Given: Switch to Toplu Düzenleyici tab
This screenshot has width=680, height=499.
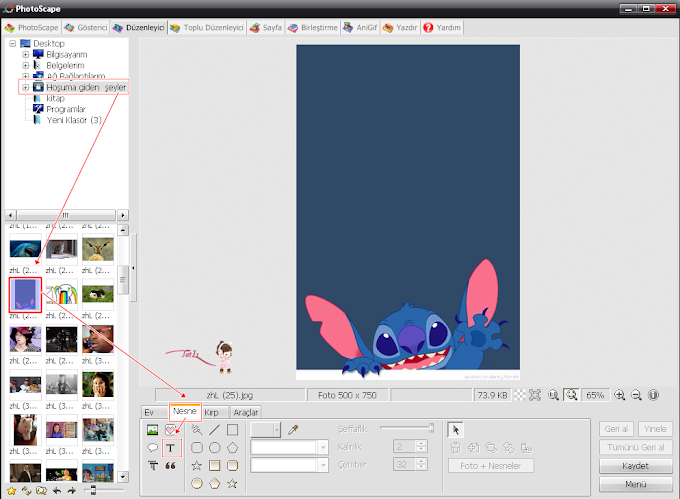Looking at the screenshot, I should (x=207, y=27).
